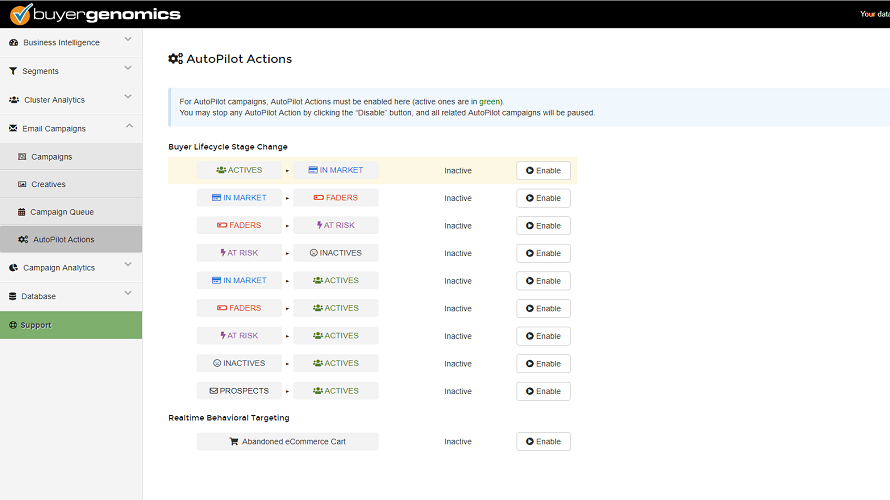Enable the Actives to In Market action

click(x=543, y=171)
